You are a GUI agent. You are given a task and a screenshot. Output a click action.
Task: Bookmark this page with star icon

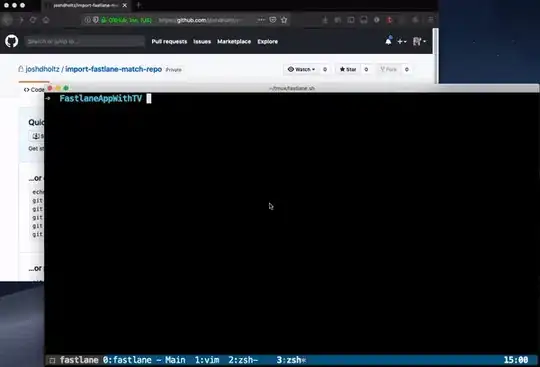point(284,20)
